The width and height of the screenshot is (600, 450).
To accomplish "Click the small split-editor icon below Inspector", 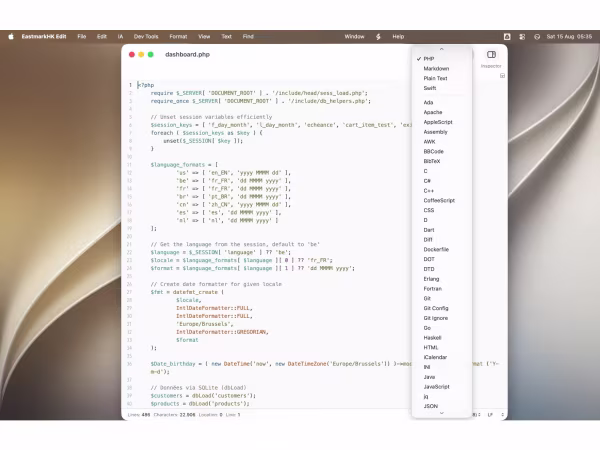I will [502, 76].
